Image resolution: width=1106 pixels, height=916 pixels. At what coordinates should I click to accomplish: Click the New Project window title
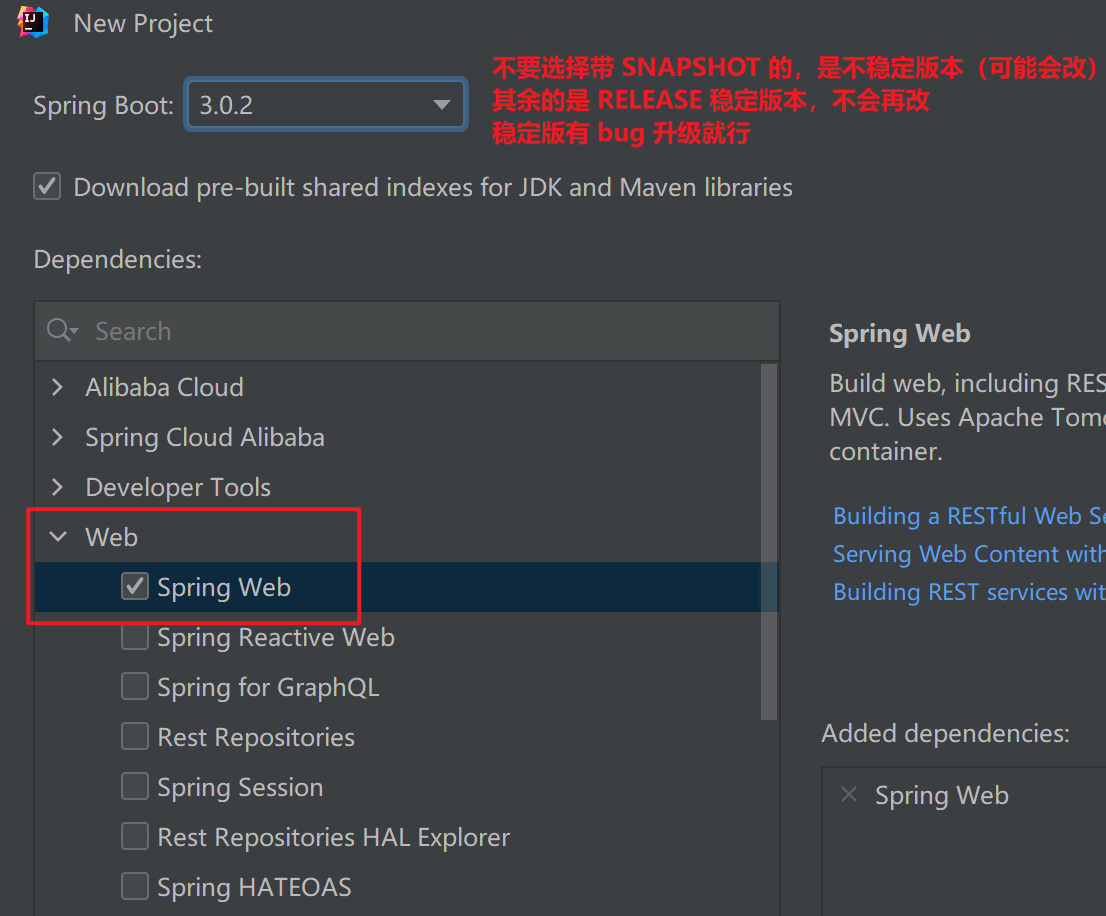[143, 24]
